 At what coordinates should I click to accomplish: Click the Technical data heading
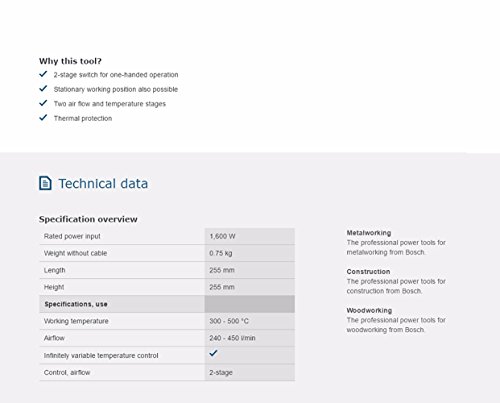coord(103,184)
